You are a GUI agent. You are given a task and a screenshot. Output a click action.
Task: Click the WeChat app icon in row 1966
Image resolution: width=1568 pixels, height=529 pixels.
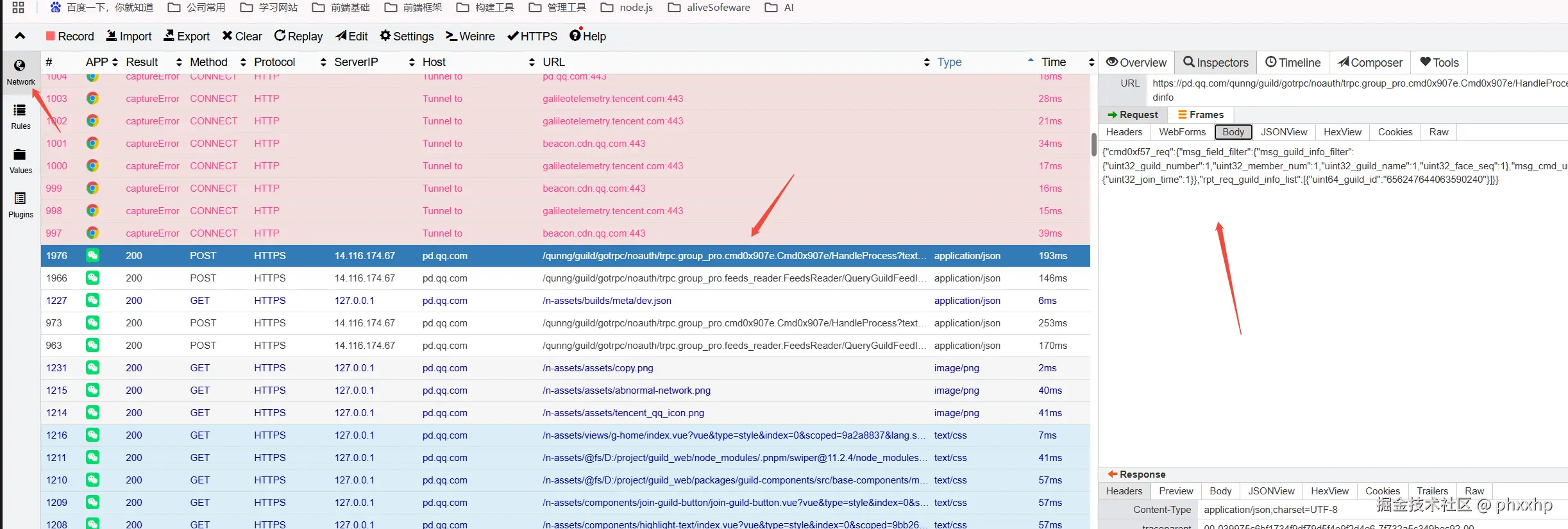(x=92, y=278)
